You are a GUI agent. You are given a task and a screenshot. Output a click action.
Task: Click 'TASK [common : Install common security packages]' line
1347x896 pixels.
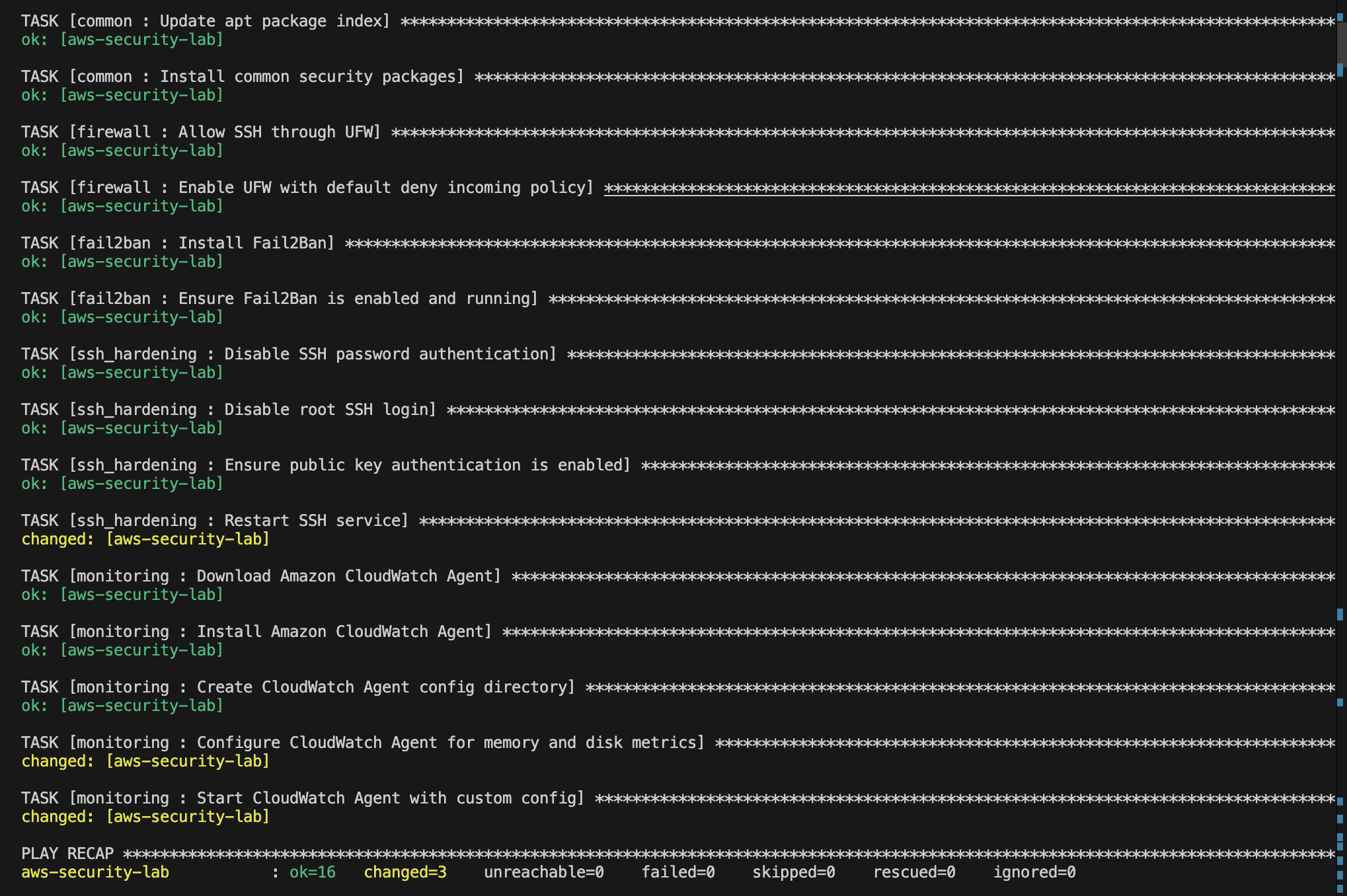pos(678,77)
